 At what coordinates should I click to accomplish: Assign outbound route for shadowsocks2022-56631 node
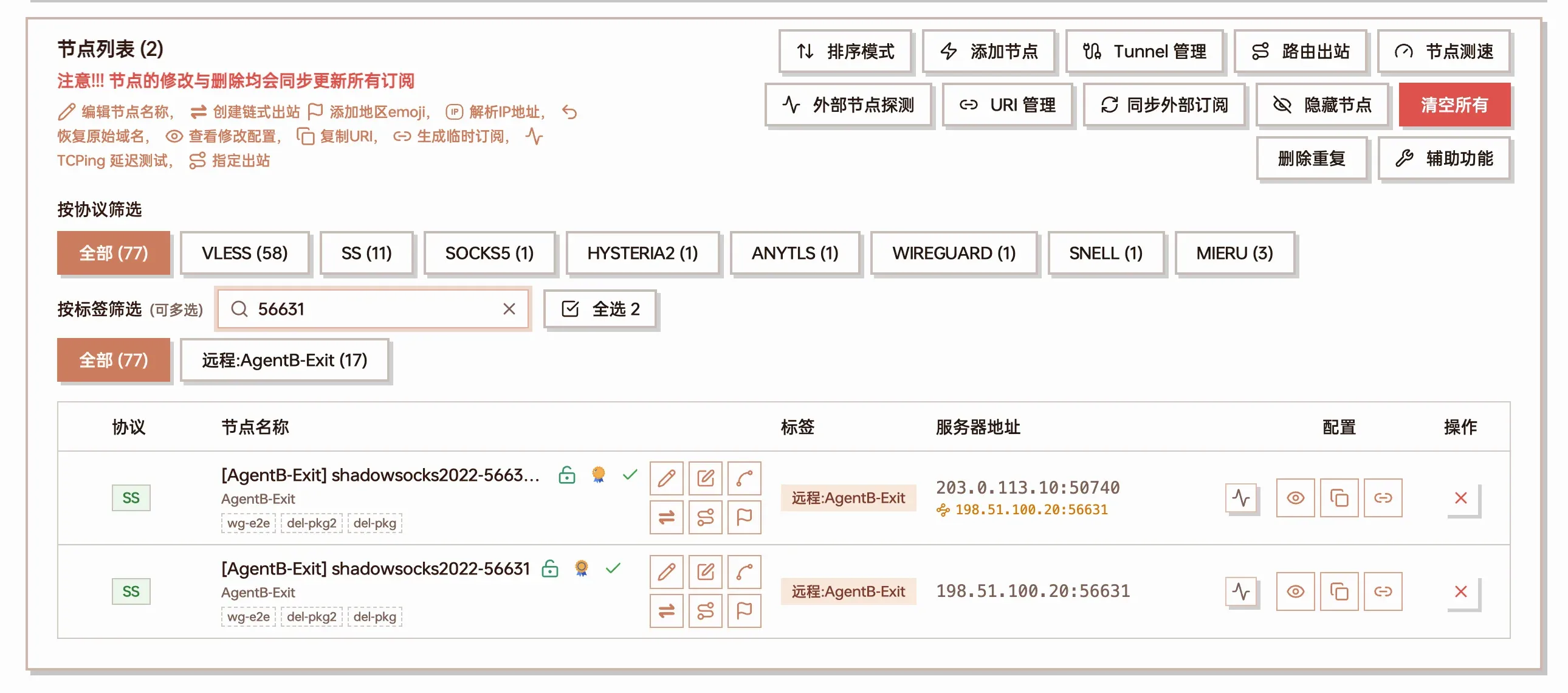(705, 611)
